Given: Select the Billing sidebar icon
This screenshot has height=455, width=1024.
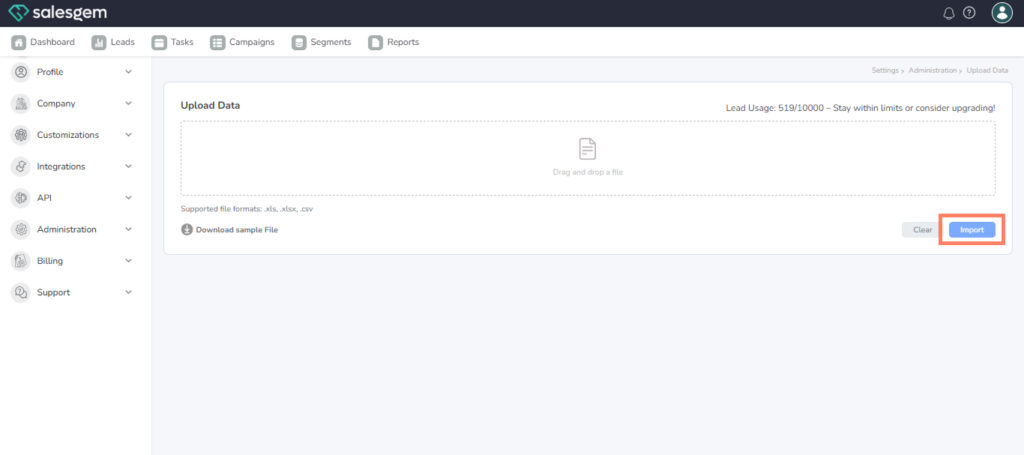Looking at the screenshot, I should 21,261.
